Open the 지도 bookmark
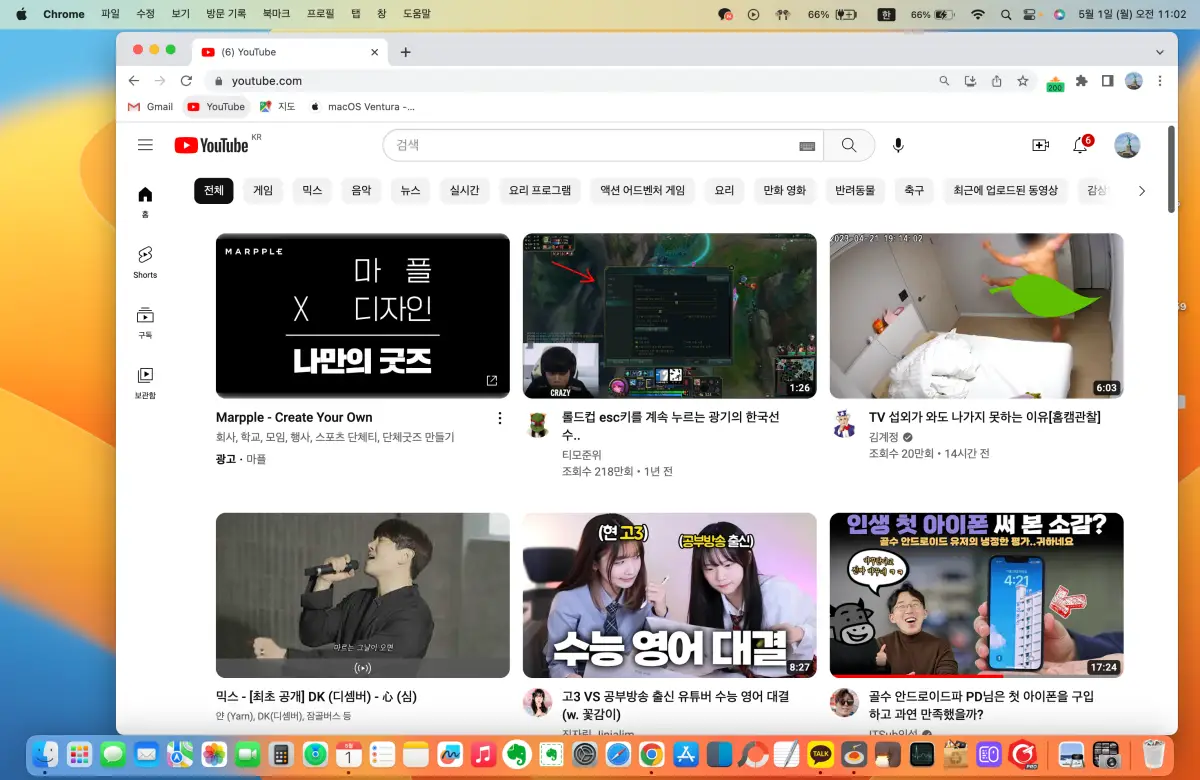 pos(277,106)
